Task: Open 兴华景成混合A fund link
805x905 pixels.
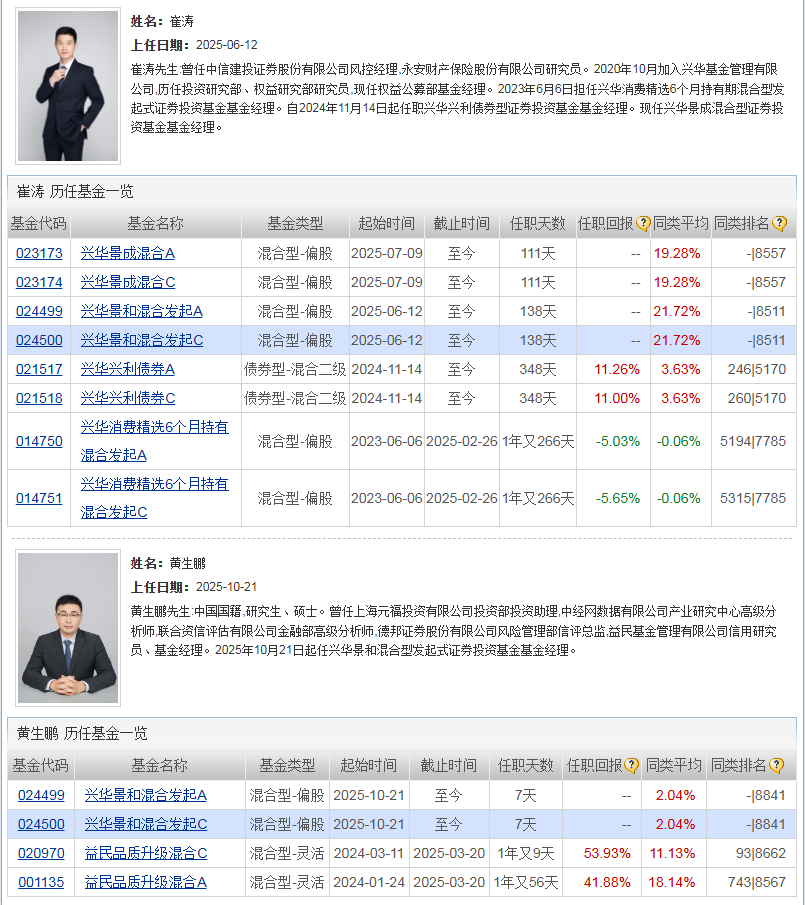Action: tap(128, 253)
